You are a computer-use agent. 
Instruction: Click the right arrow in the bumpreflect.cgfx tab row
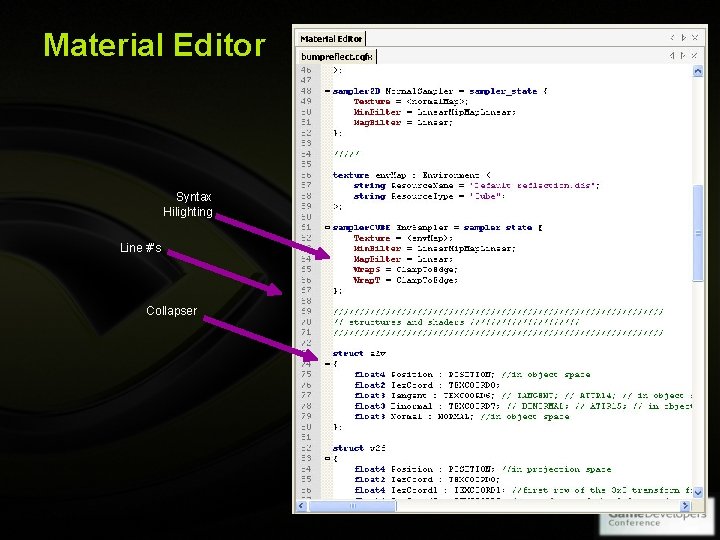[x=683, y=56]
